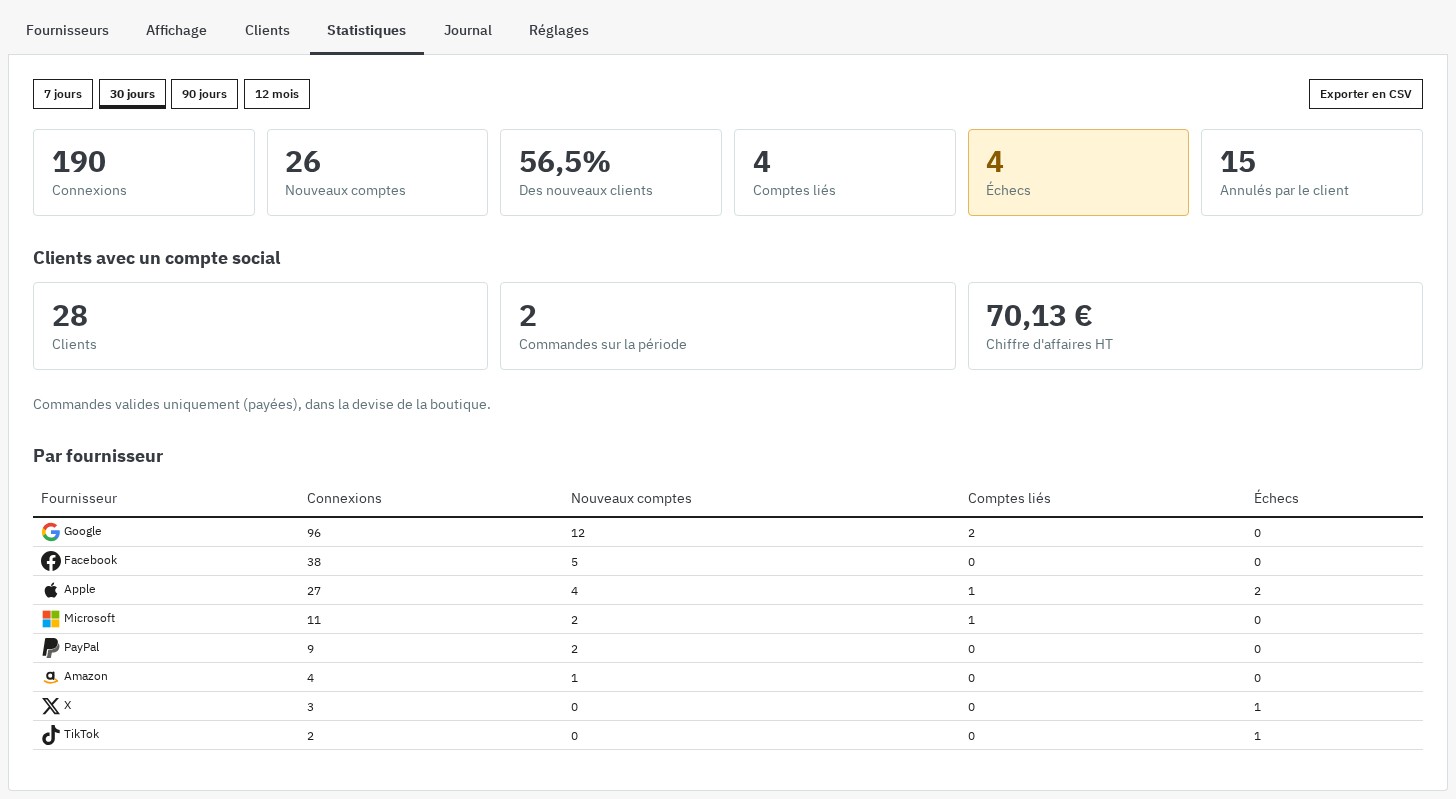Screen dimensions: 1456x799
Task: Click the 56,5% Des nouveaux clients card
Action: coord(611,172)
